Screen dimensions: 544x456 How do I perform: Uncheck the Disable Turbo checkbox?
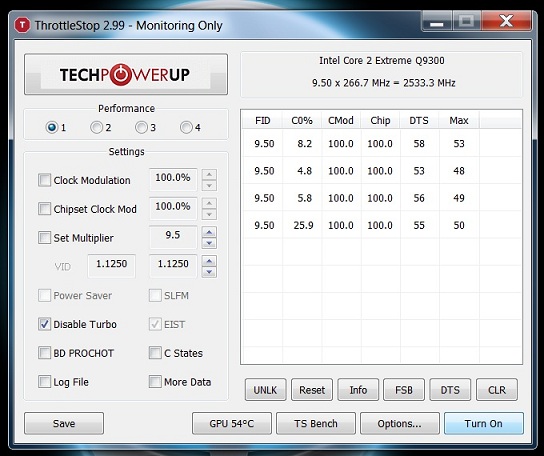44,324
